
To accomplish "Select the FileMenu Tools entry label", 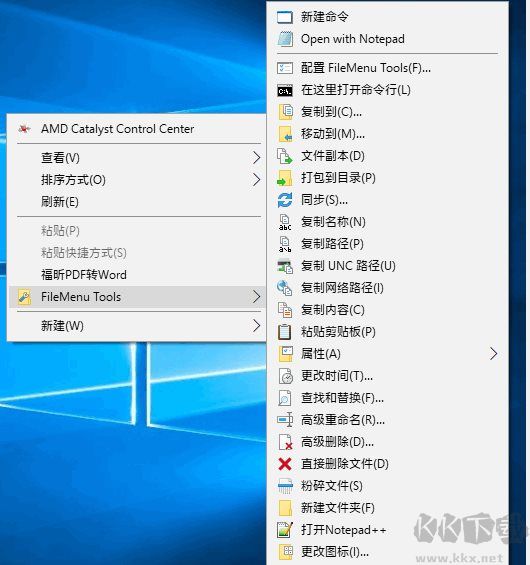I will 81,297.
